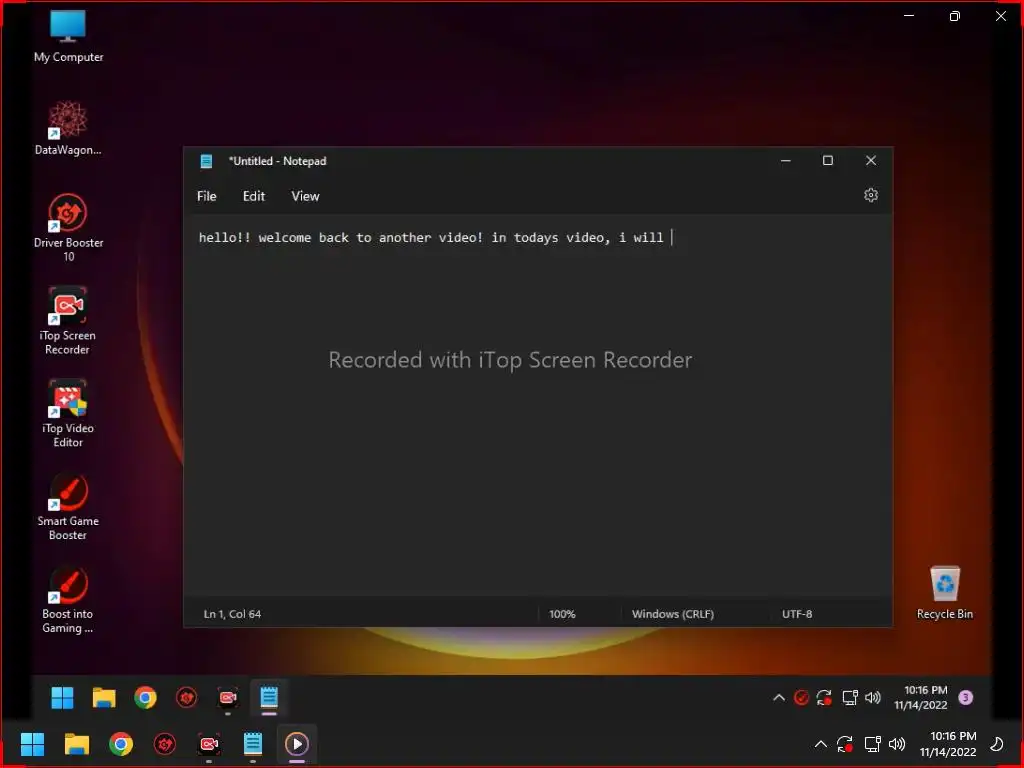Select Notepad on the inner recorded taskbar

(x=269, y=698)
